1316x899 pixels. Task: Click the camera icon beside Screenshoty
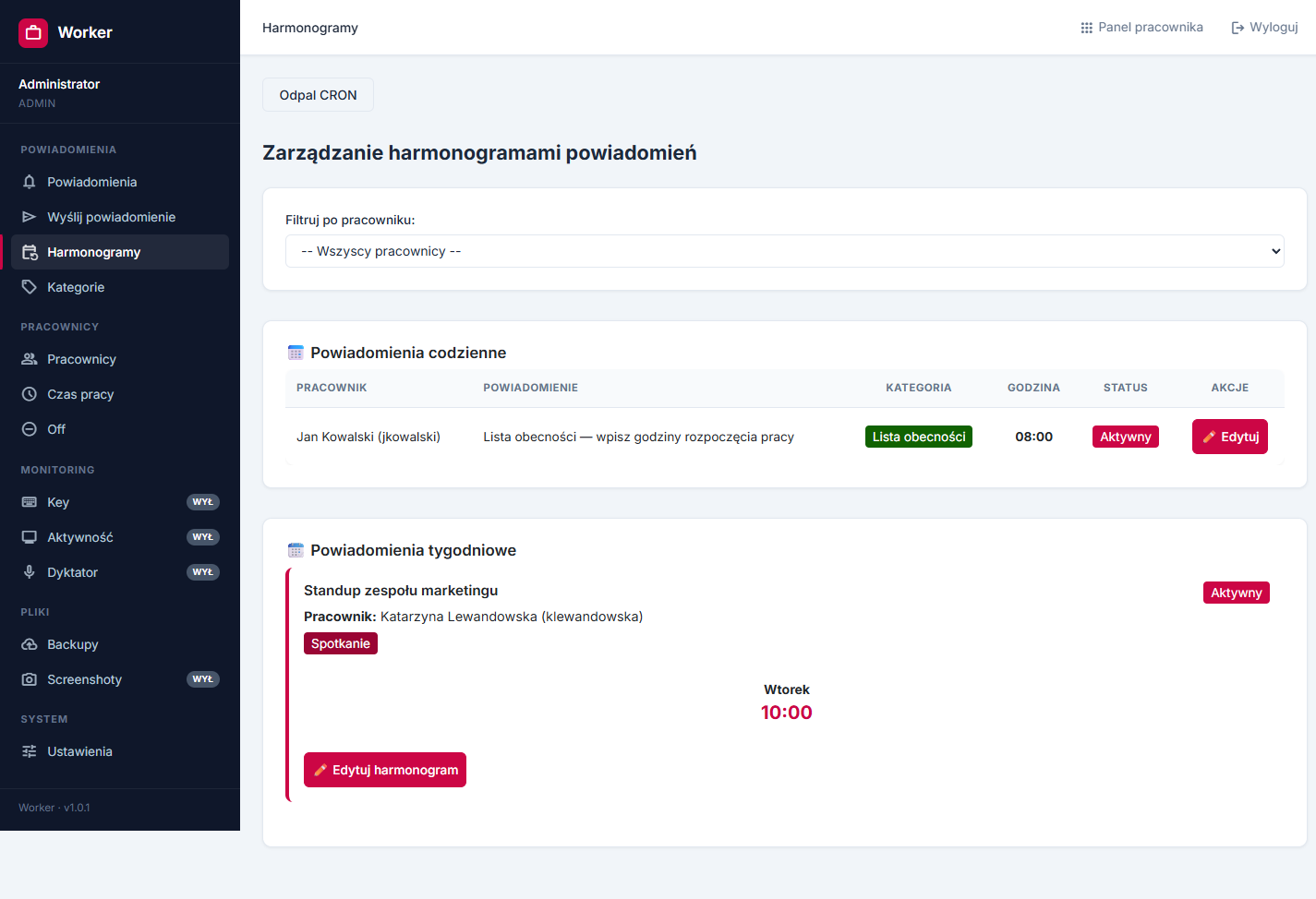30,679
